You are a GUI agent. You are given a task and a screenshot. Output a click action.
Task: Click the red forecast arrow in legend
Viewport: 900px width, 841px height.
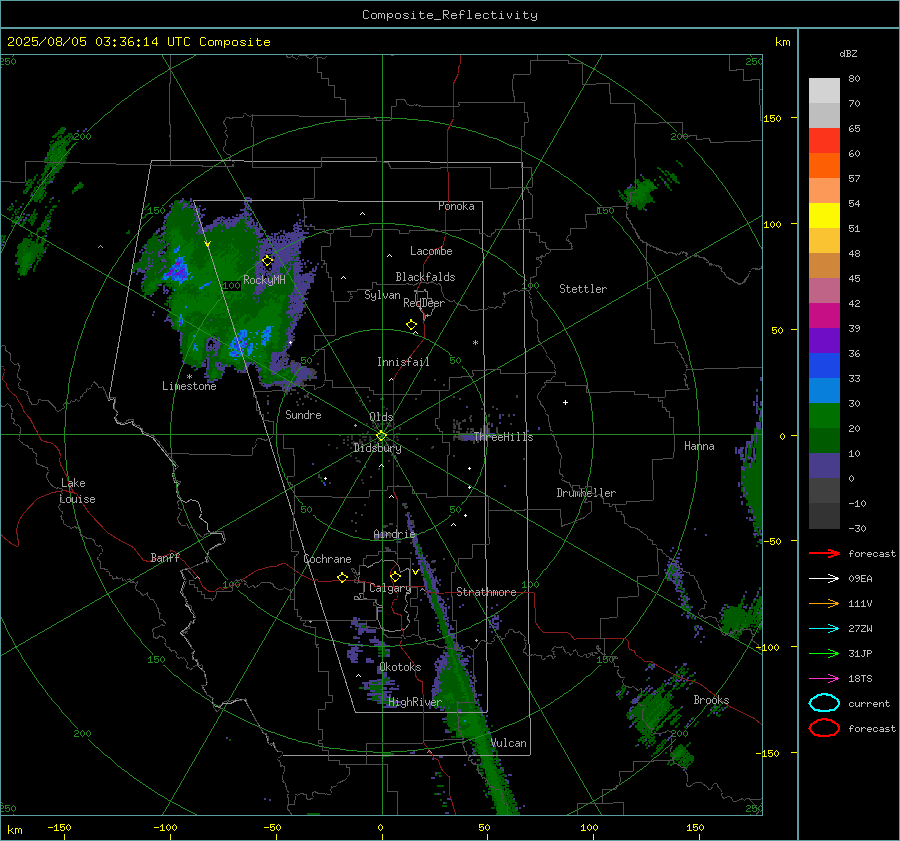coord(824,553)
